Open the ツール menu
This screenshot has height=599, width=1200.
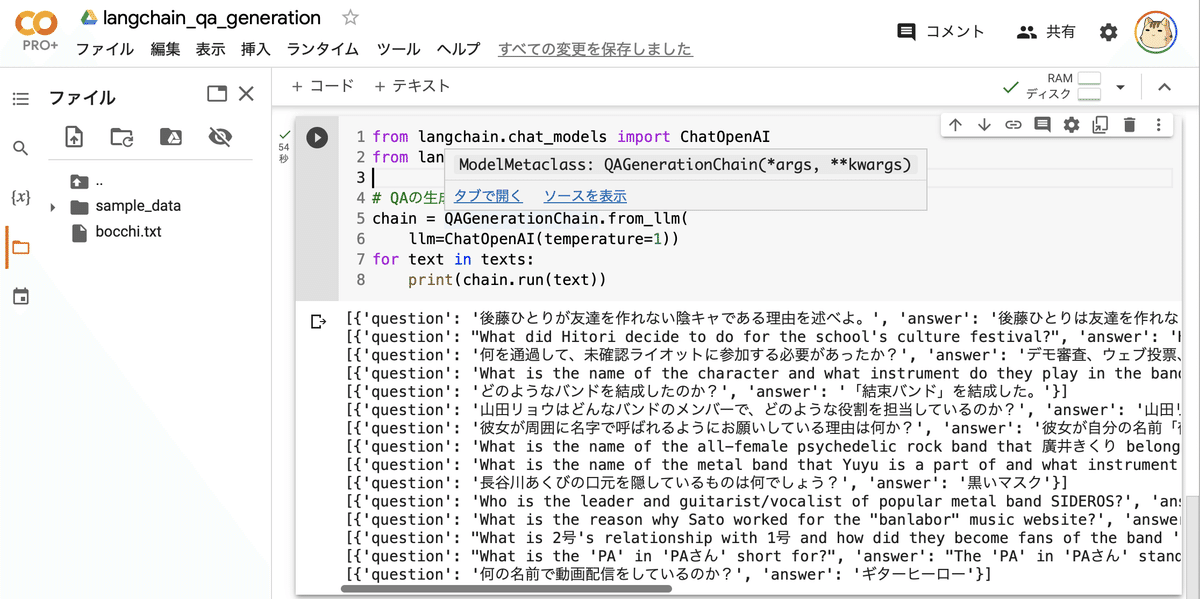tap(398, 49)
